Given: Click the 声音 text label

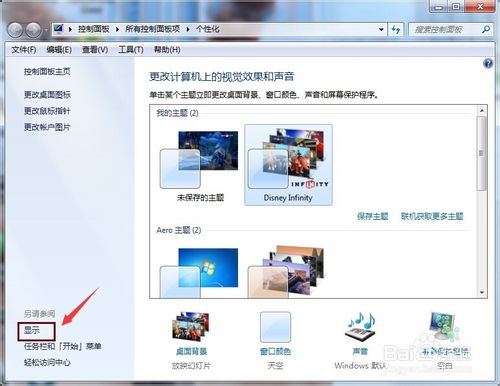Looking at the screenshot, I should tap(360, 351).
